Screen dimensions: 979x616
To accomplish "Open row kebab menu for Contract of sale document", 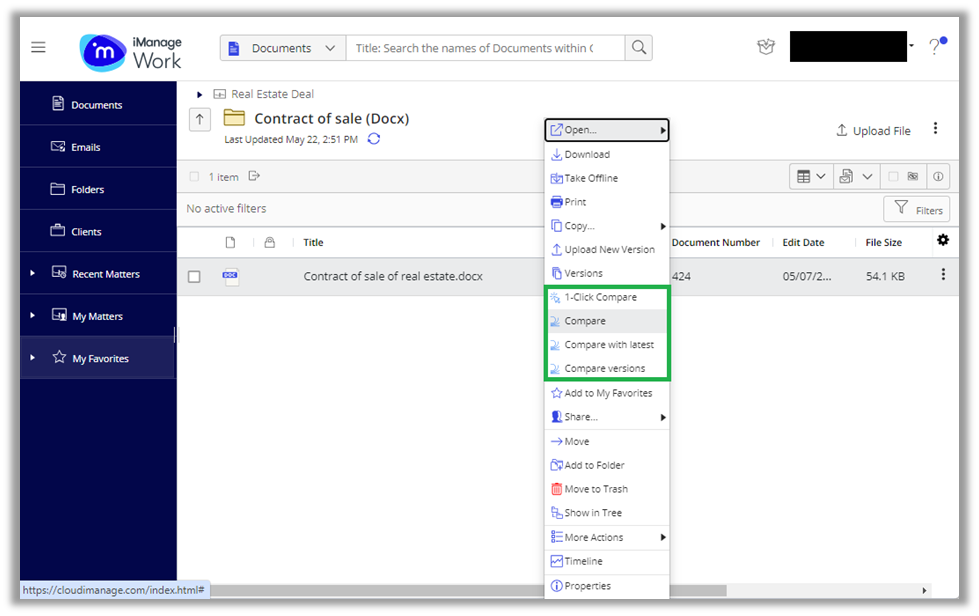I will (x=943, y=275).
